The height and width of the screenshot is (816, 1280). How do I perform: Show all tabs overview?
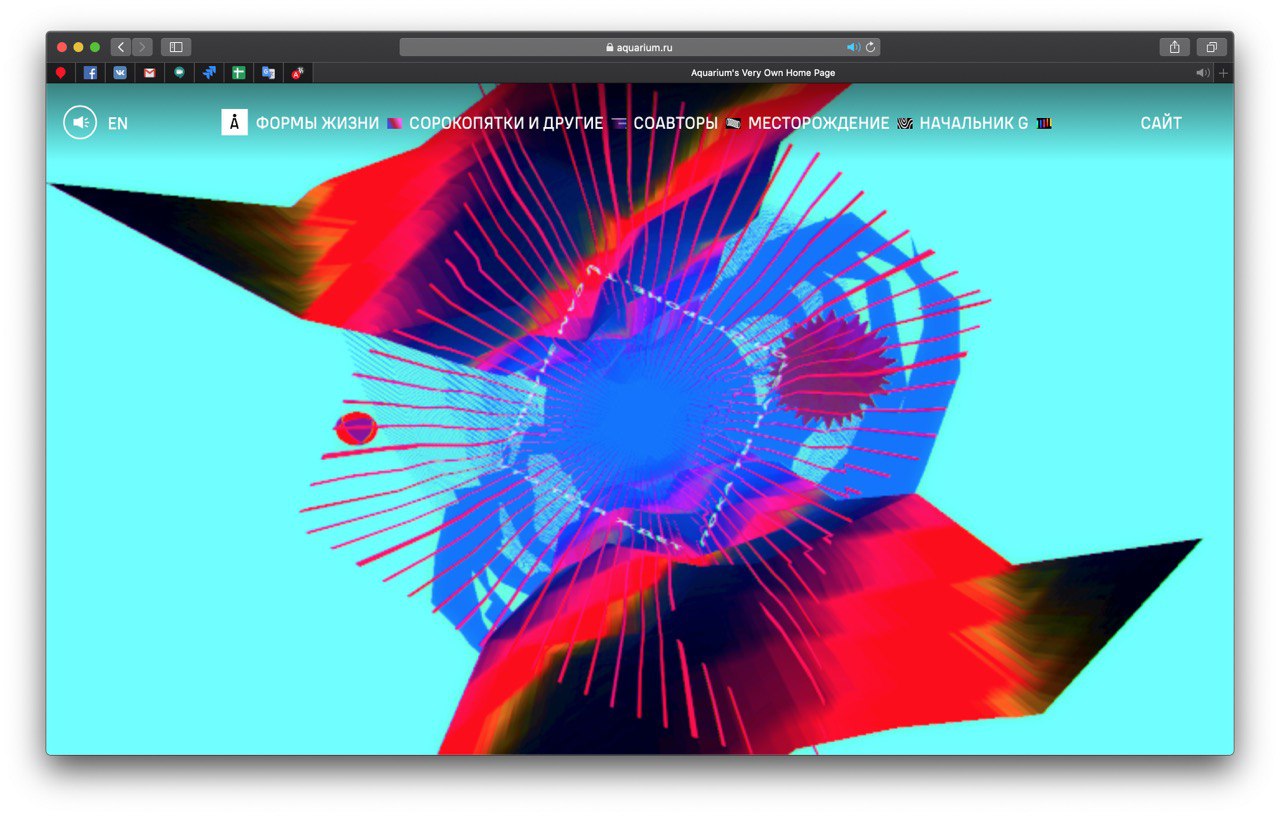1211,47
